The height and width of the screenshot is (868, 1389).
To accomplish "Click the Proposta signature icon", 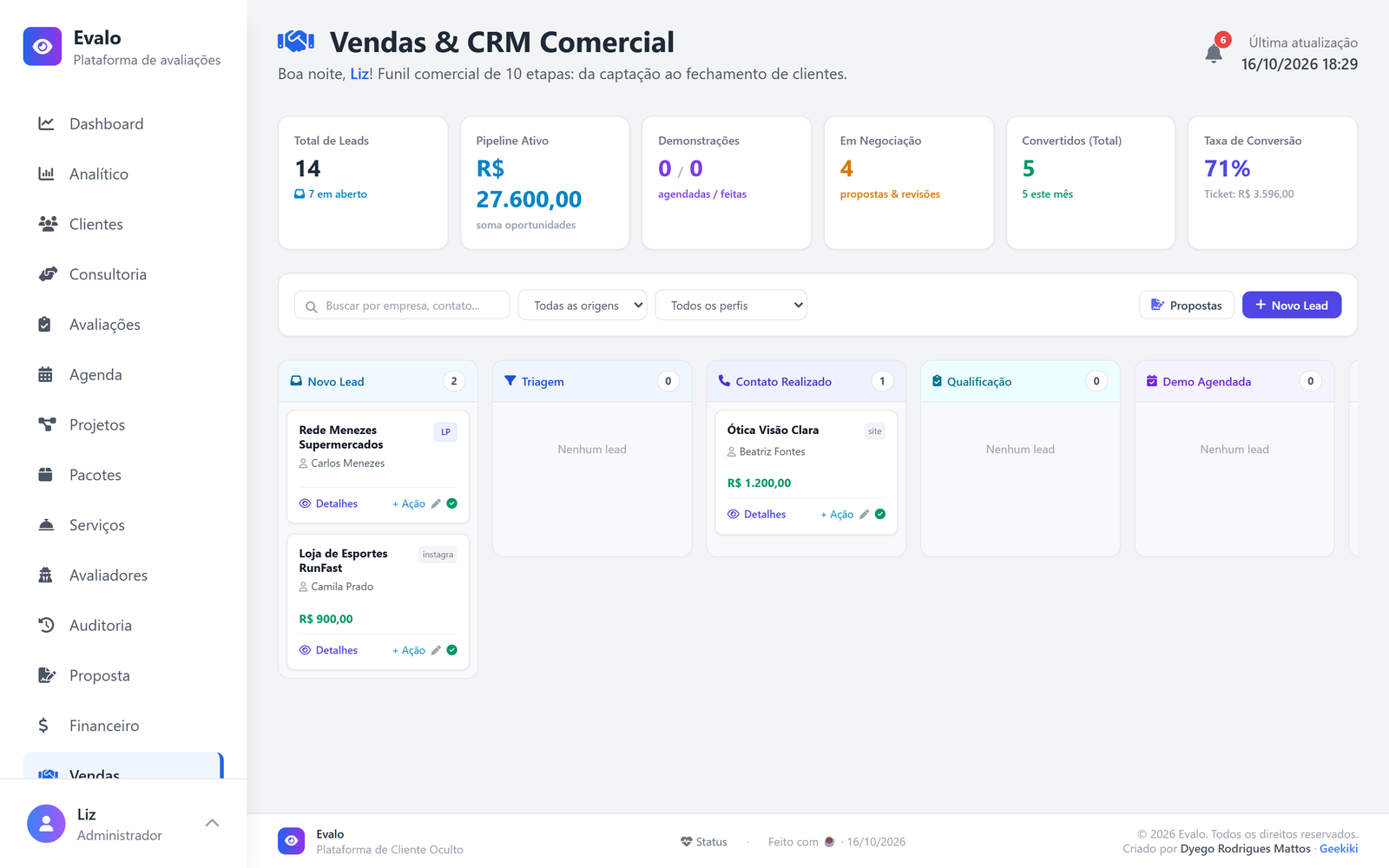I will tap(47, 675).
